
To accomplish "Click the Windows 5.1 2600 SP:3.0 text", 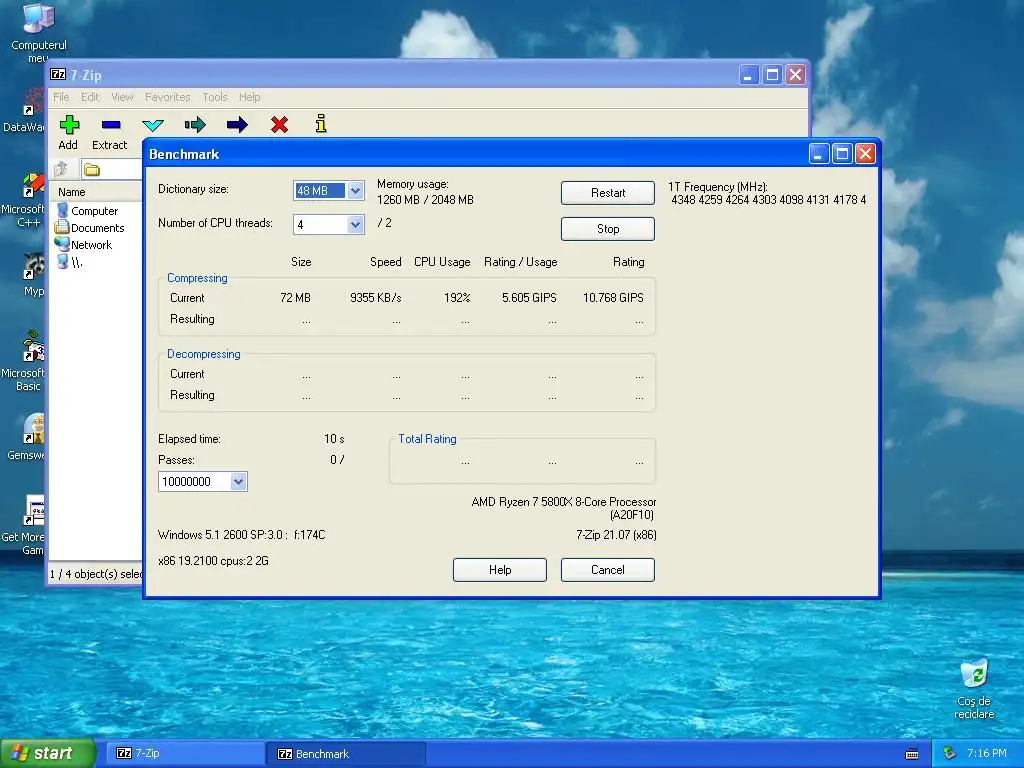I will point(241,534).
